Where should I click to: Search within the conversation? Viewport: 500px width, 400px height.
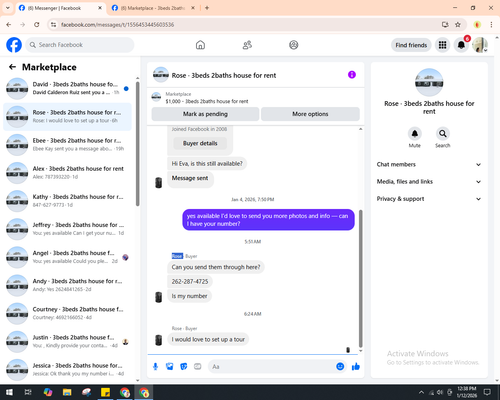(443, 134)
